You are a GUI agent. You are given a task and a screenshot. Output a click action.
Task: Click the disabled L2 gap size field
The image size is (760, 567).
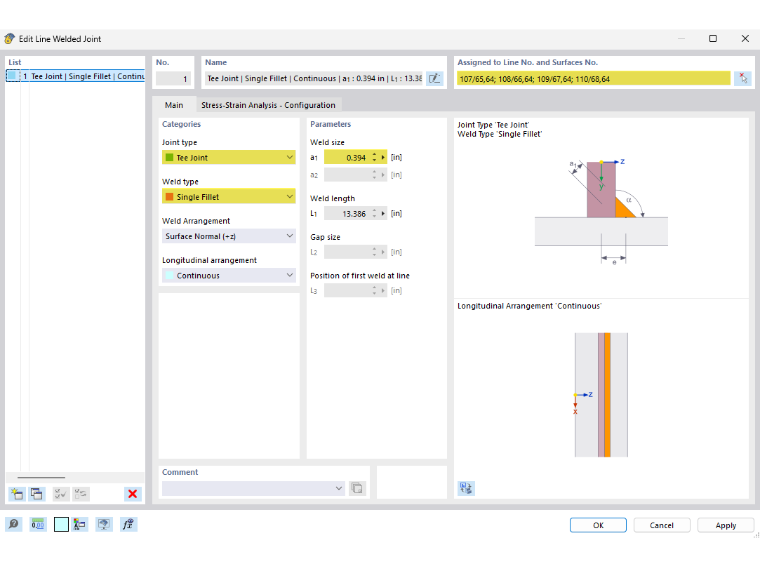click(x=355, y=252)
